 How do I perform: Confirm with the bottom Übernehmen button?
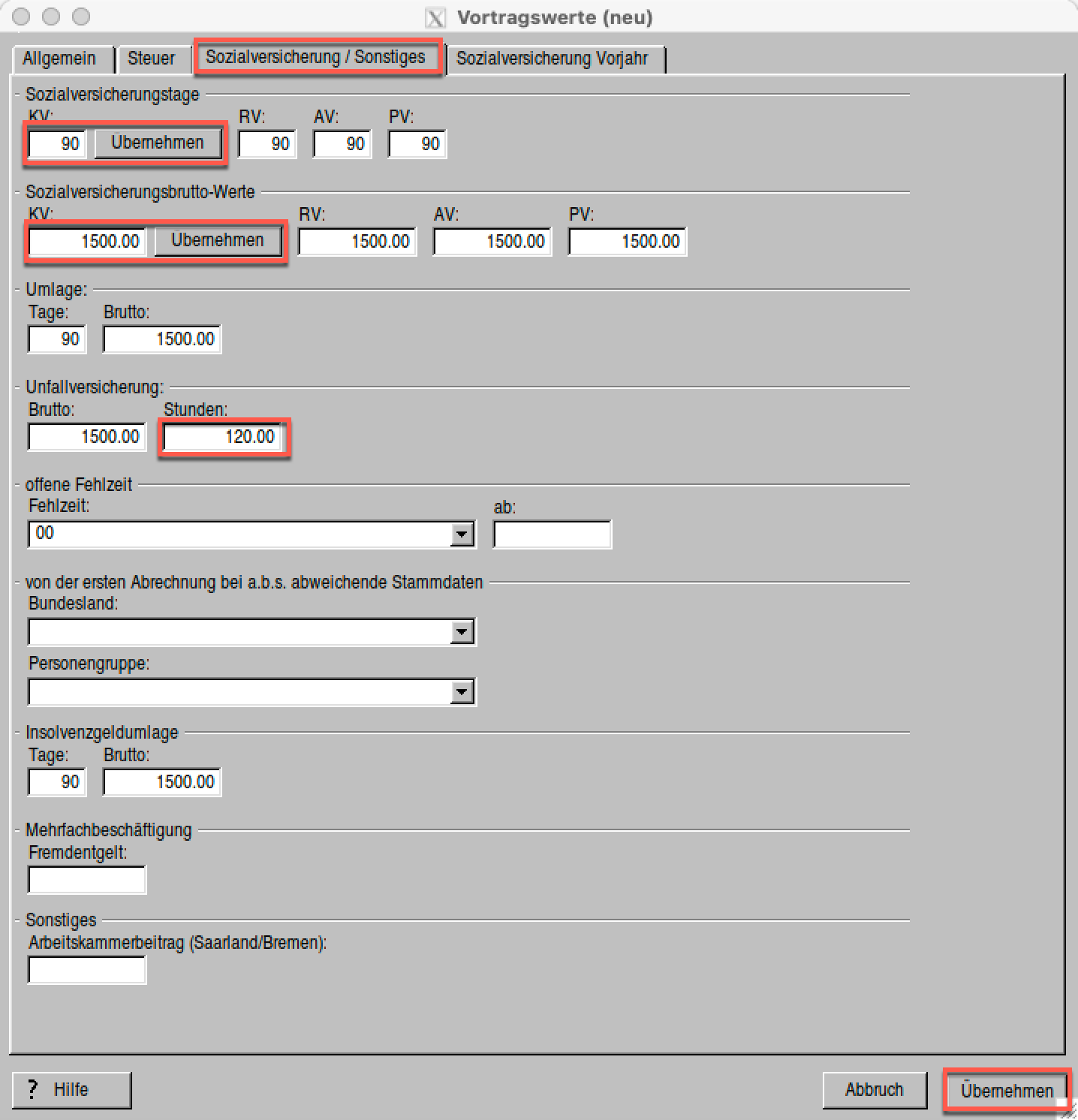click(x=1006, y=1090)
